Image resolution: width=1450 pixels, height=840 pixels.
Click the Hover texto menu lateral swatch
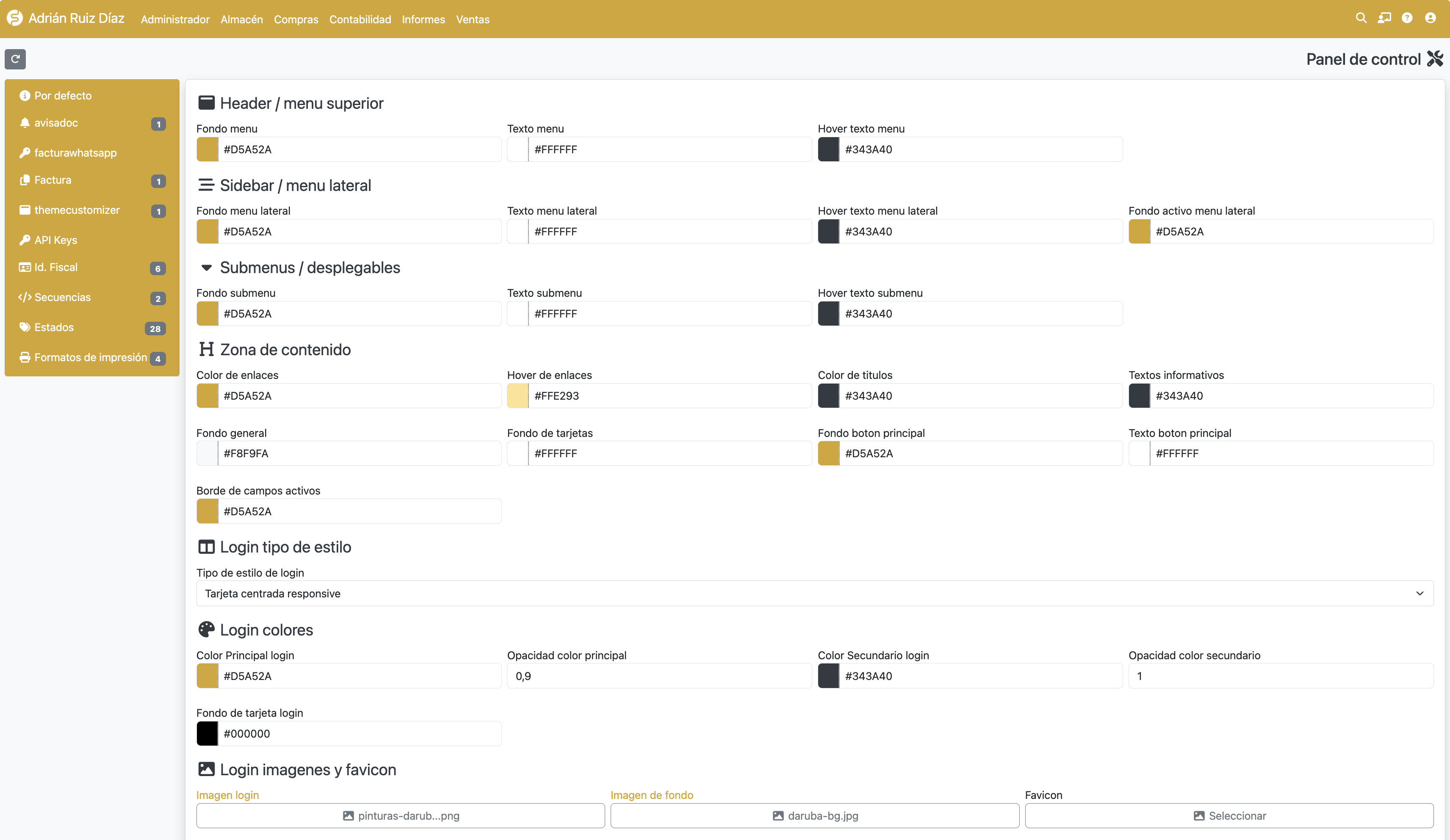pyautogui.click(x=829, y=232)
